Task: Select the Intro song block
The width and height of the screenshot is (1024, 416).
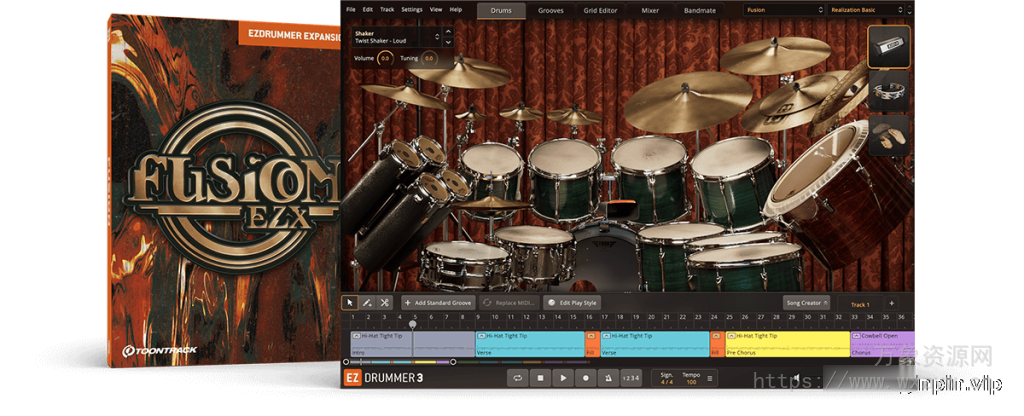Action: 413,344
